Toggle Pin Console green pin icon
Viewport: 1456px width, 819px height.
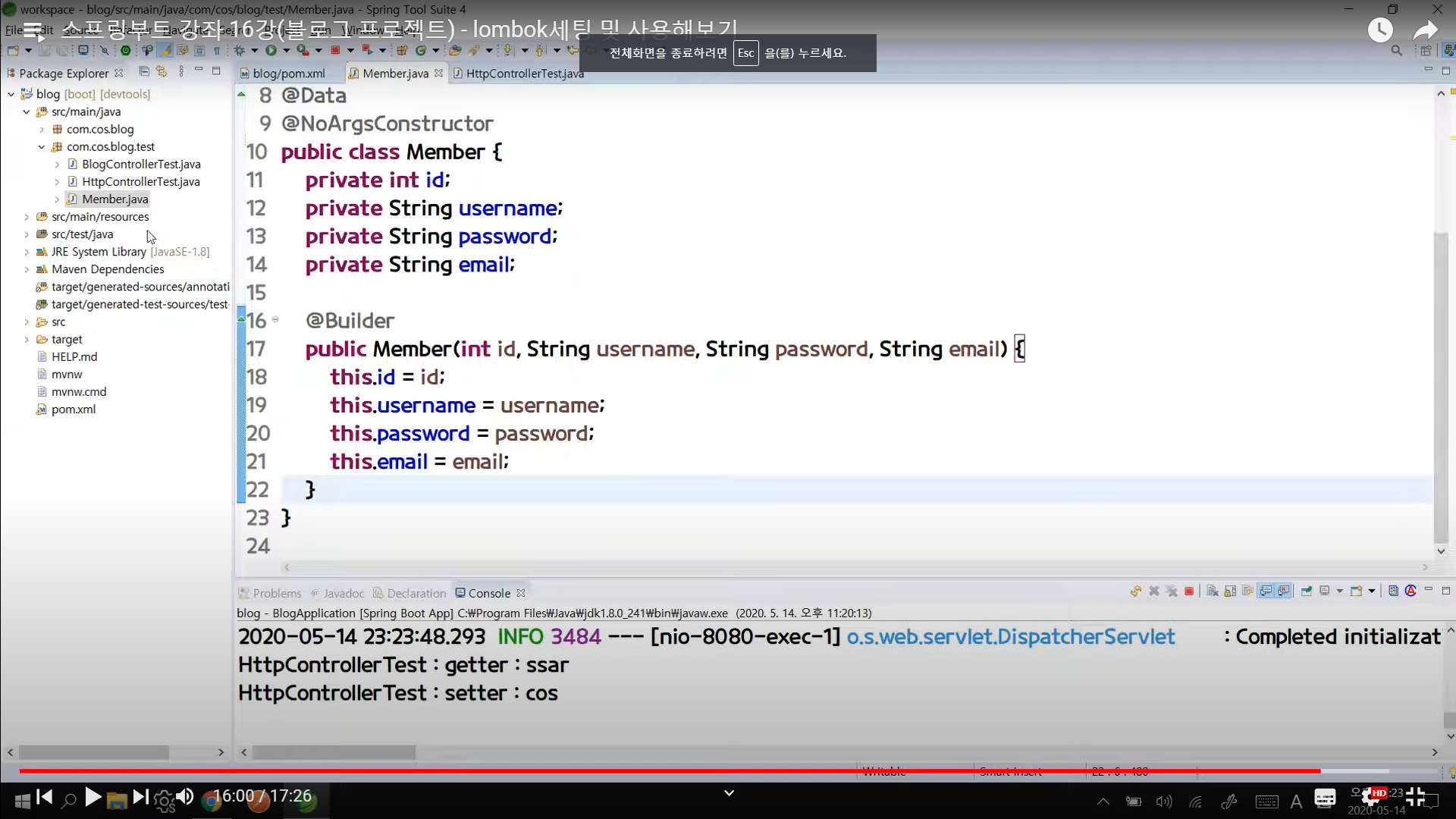[x=1307, y=591]
